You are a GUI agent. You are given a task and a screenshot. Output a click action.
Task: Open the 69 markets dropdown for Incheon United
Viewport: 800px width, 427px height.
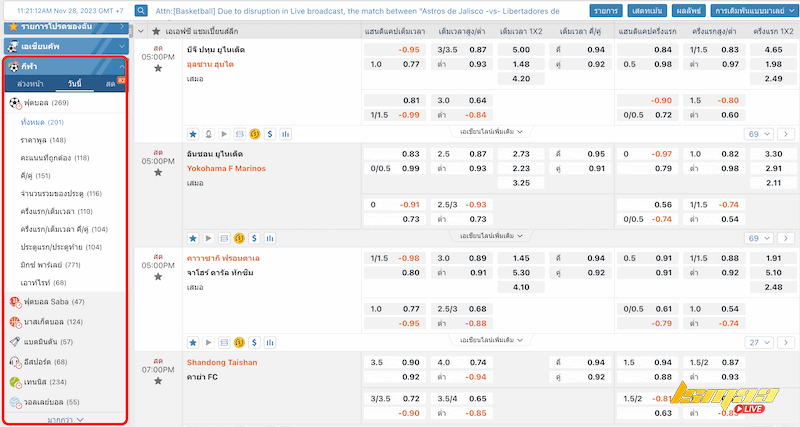tap(759, 238)
